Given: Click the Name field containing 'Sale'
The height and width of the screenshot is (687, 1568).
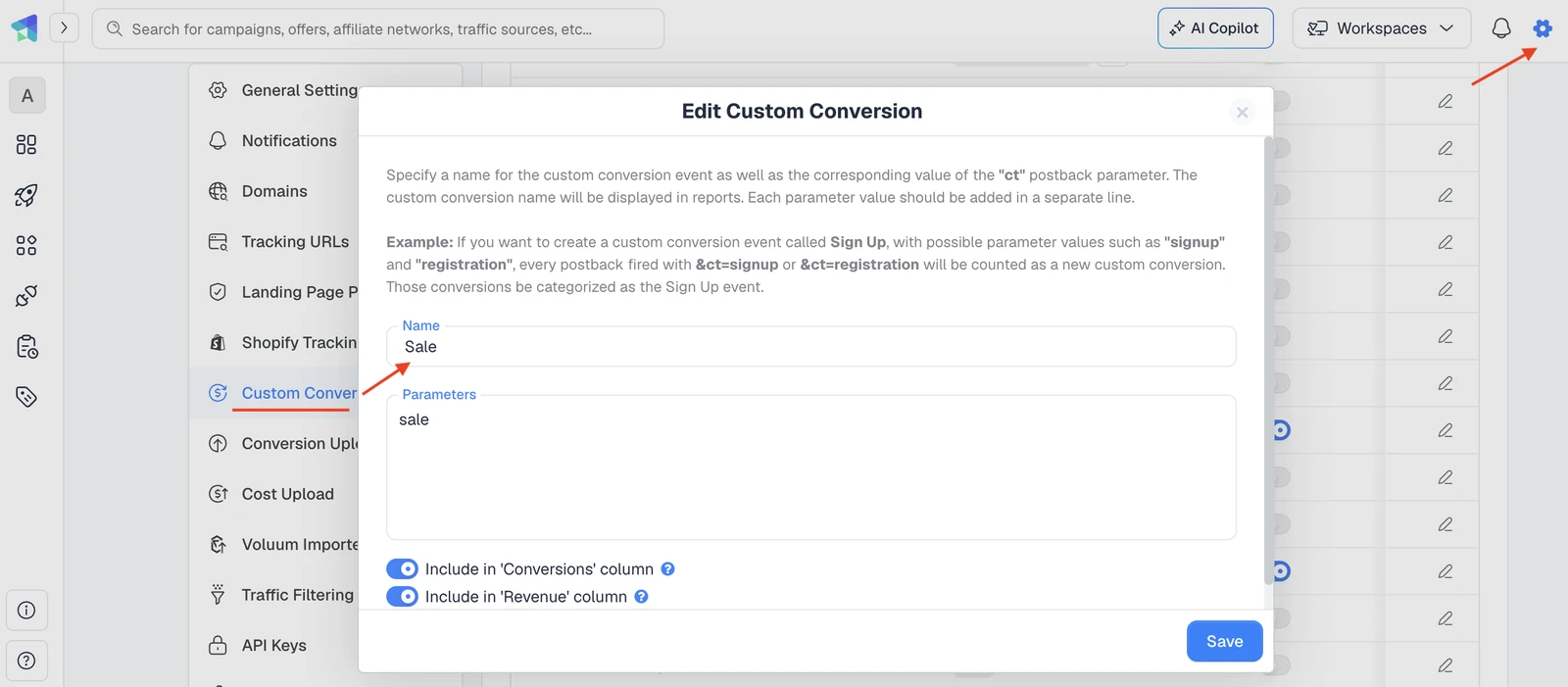Looking at the screenshot, I should pos(810,347).
